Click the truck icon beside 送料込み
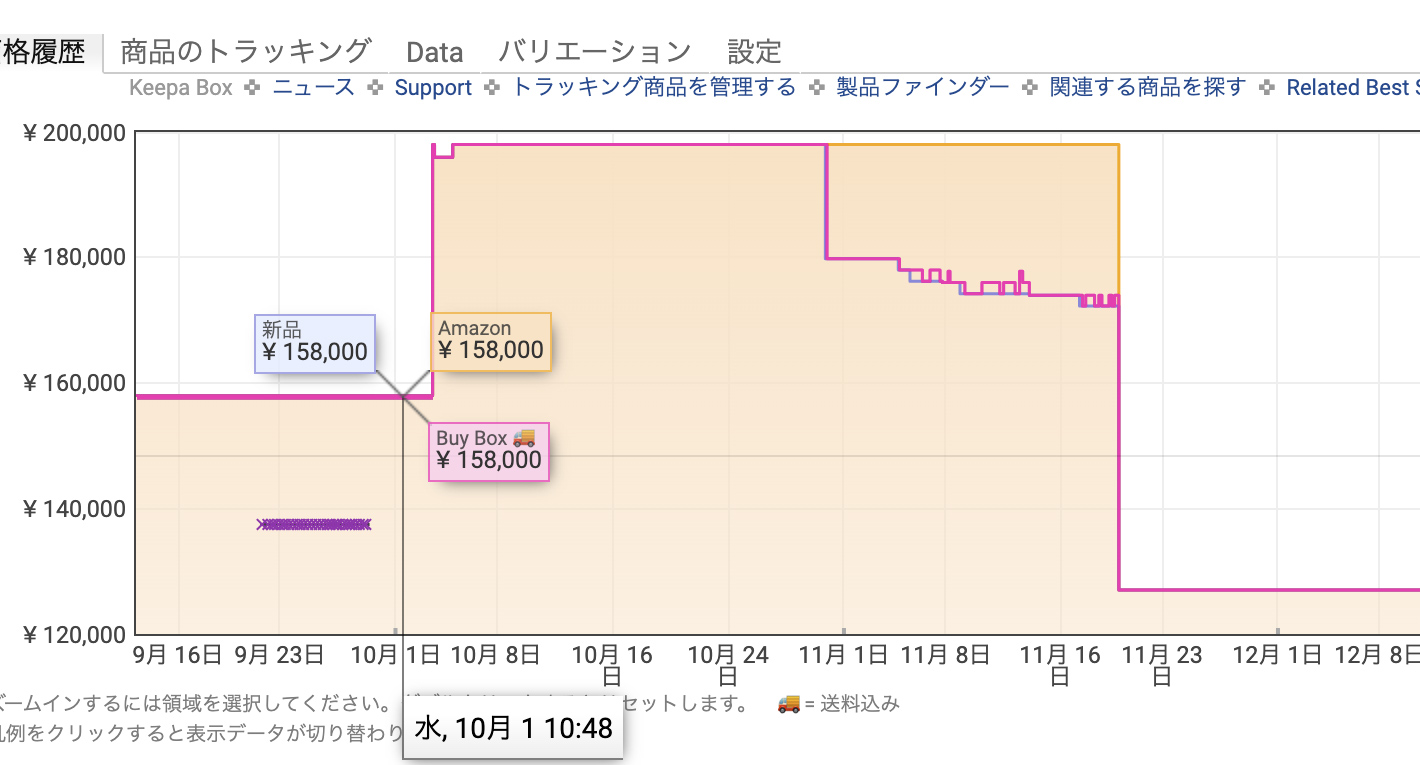1420x765 pixels. coord(790,704)
